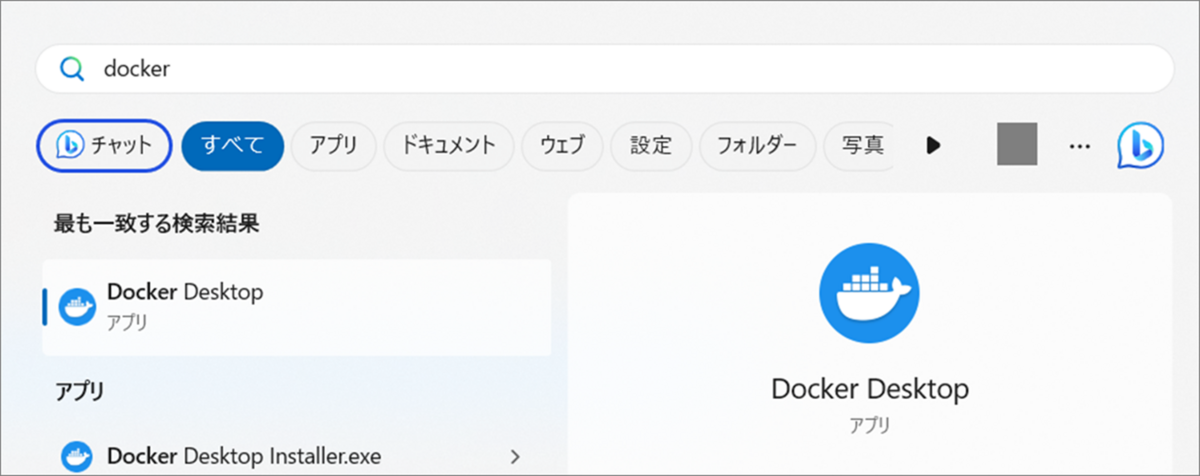This screenshot has height=476, width=1200.
Task: Click the アプリ section heading in results
Action: point(79,391)
